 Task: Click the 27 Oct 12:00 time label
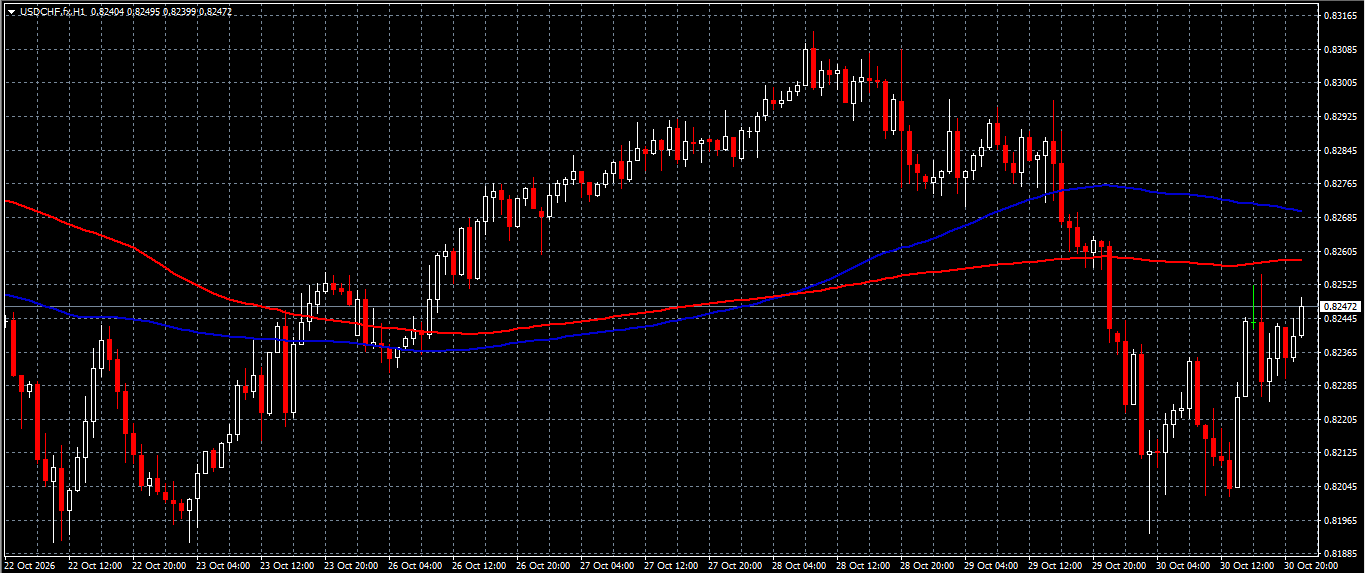[x=671, y=566]
